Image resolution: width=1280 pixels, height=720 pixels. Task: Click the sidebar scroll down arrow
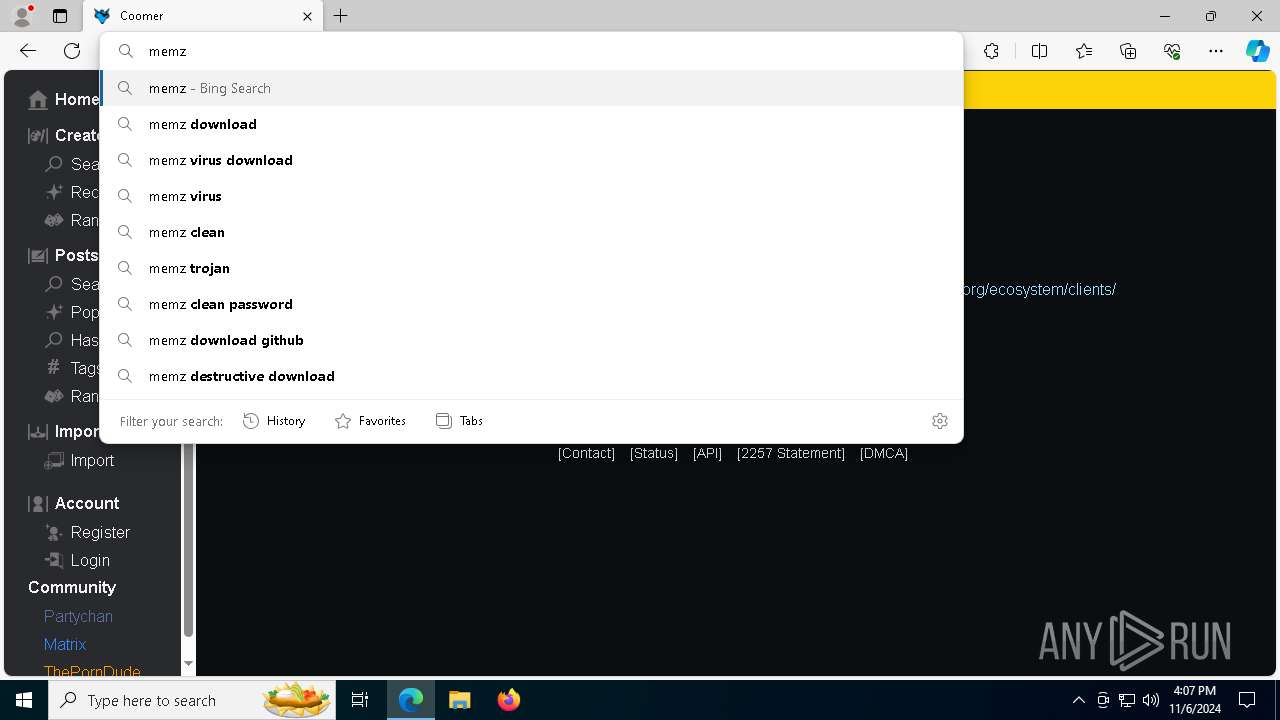(x=188, y=663)
